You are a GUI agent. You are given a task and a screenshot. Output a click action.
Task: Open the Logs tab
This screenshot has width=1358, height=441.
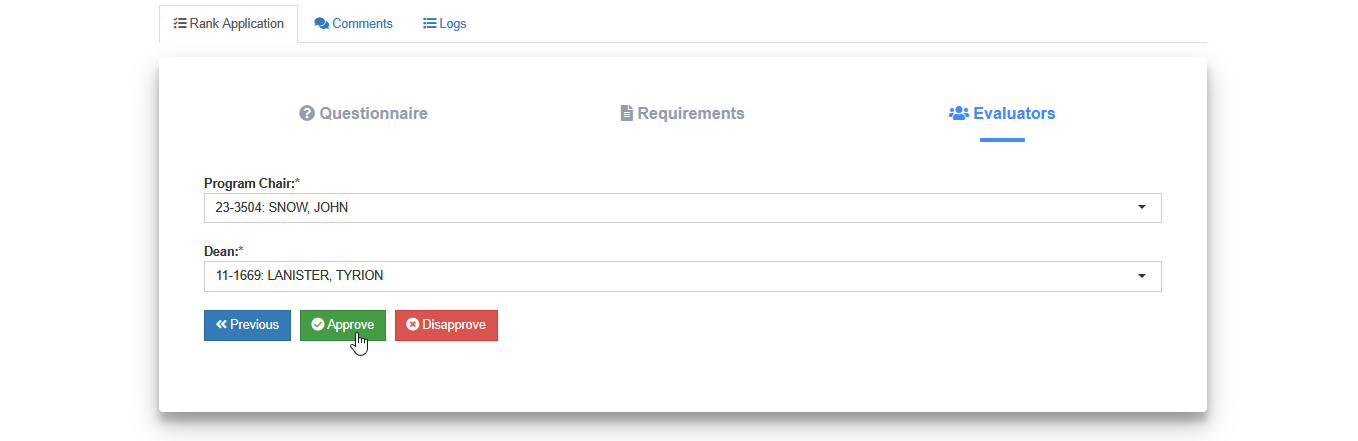point(444,23)
